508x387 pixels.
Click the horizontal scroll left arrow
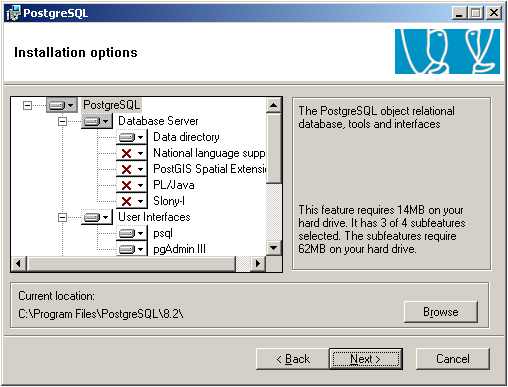[19, 264]
